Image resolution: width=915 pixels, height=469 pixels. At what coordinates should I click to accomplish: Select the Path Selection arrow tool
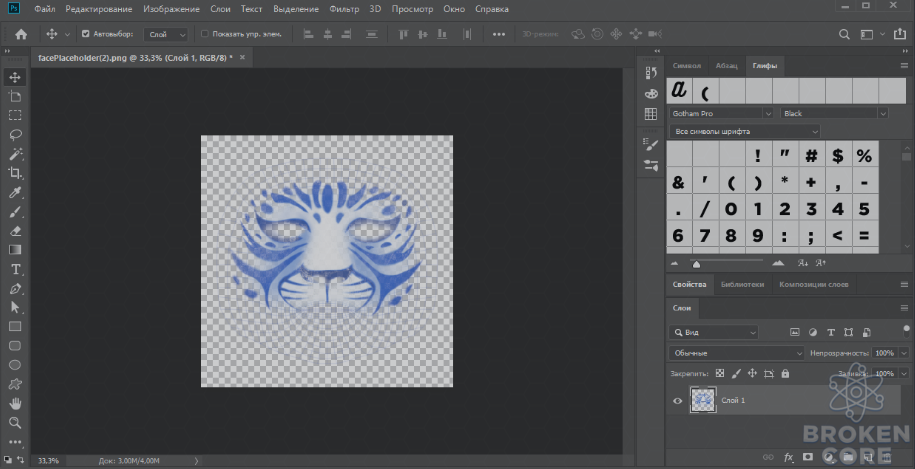[x=15, y=307]
